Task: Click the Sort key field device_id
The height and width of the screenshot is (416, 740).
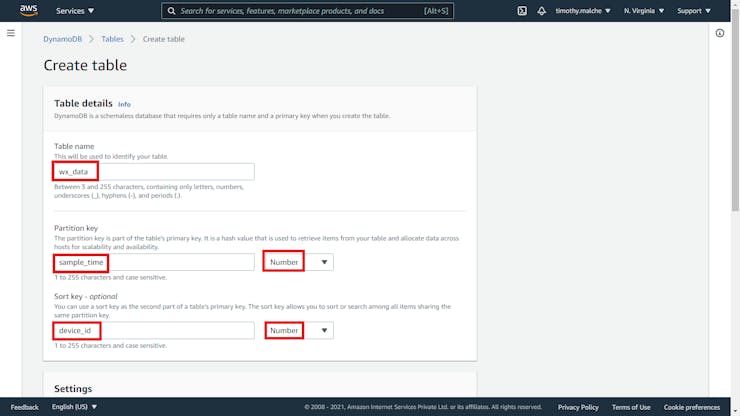Action: click(x=154, y=331)
